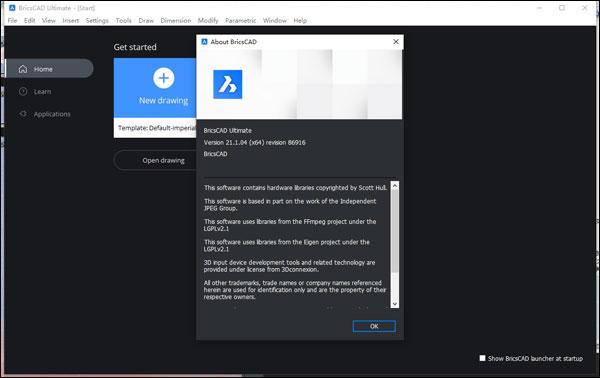The width and height of the screenshot is (600, 378).
Task: Open the Help menu
Action: [300, 20]
